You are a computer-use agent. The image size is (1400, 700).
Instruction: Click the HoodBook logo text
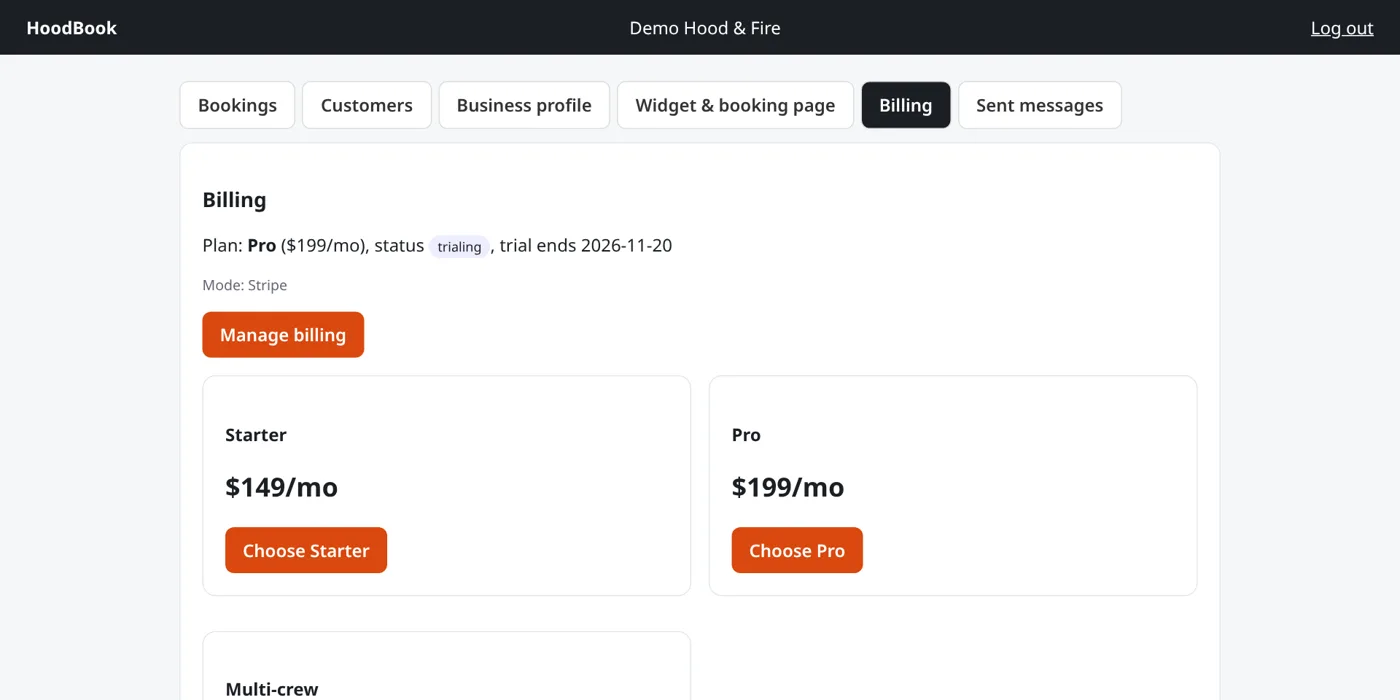72,28
